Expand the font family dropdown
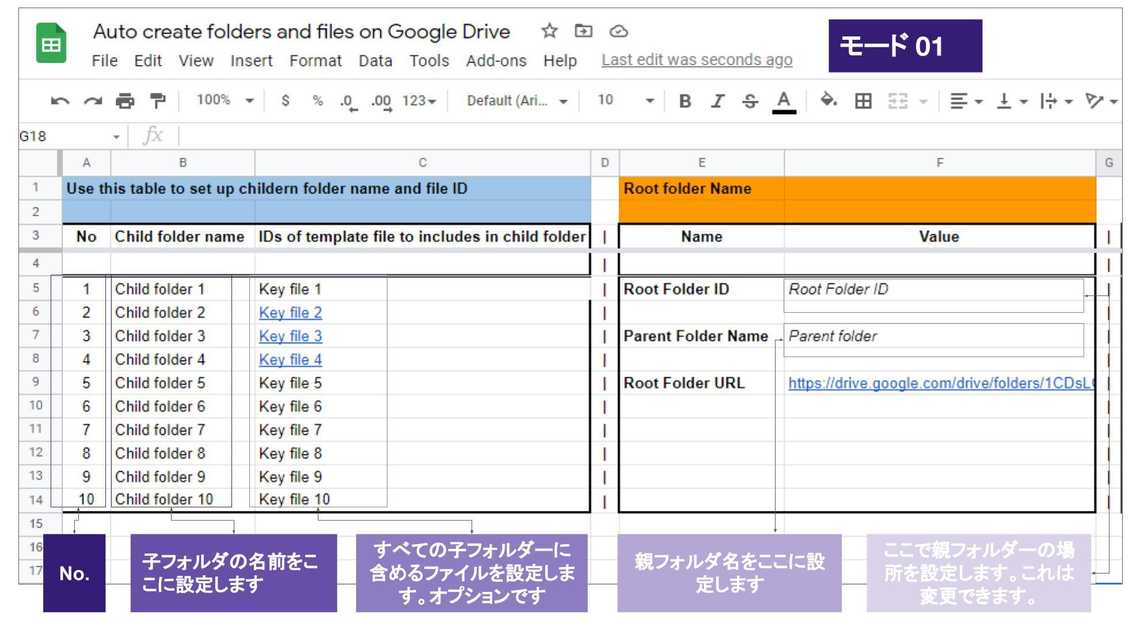Viewport: 1140px width, 622px height. click(x=518, y=101)
